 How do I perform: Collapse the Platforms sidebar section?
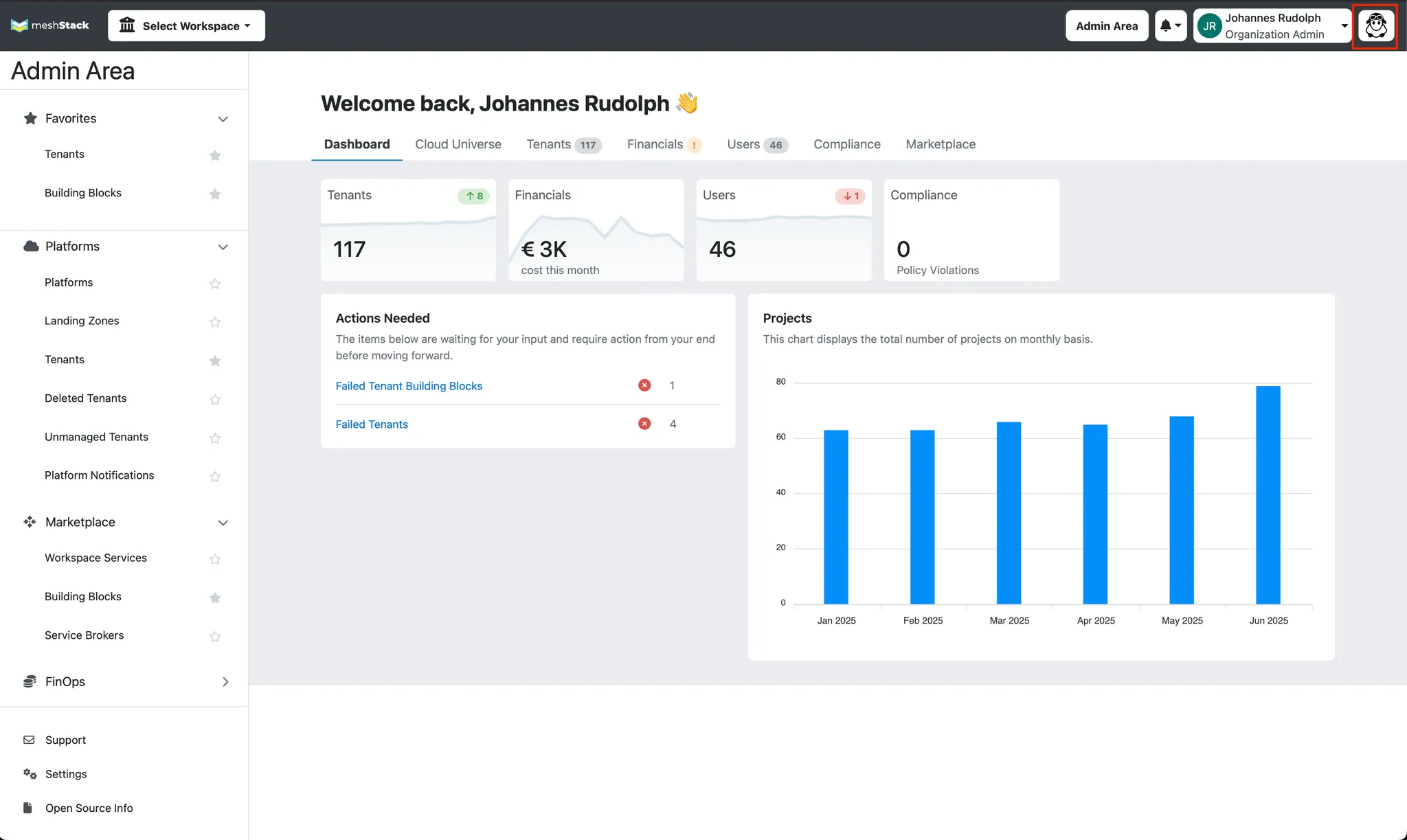223,247
